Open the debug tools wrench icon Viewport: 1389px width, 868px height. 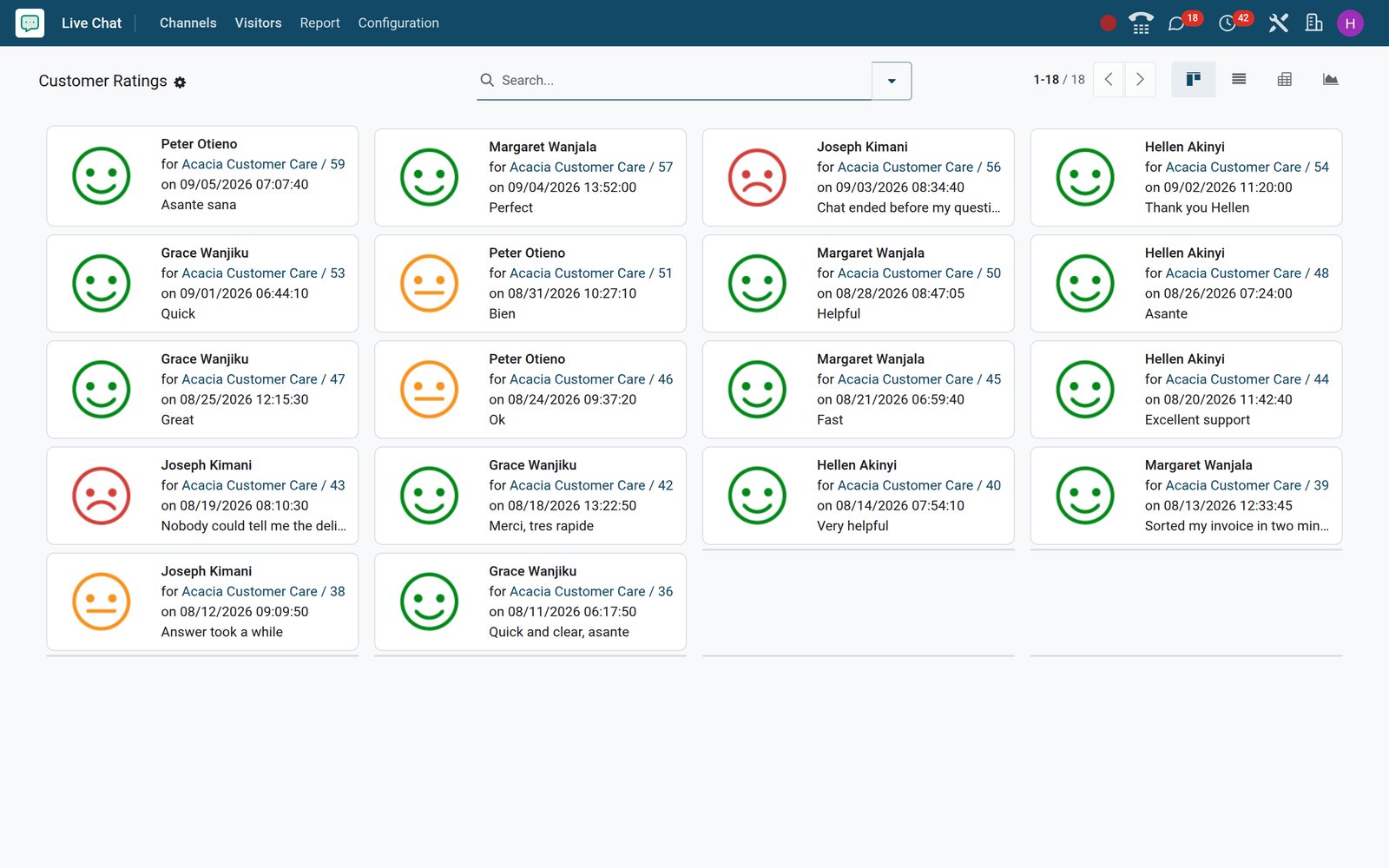coord(1278,23)
